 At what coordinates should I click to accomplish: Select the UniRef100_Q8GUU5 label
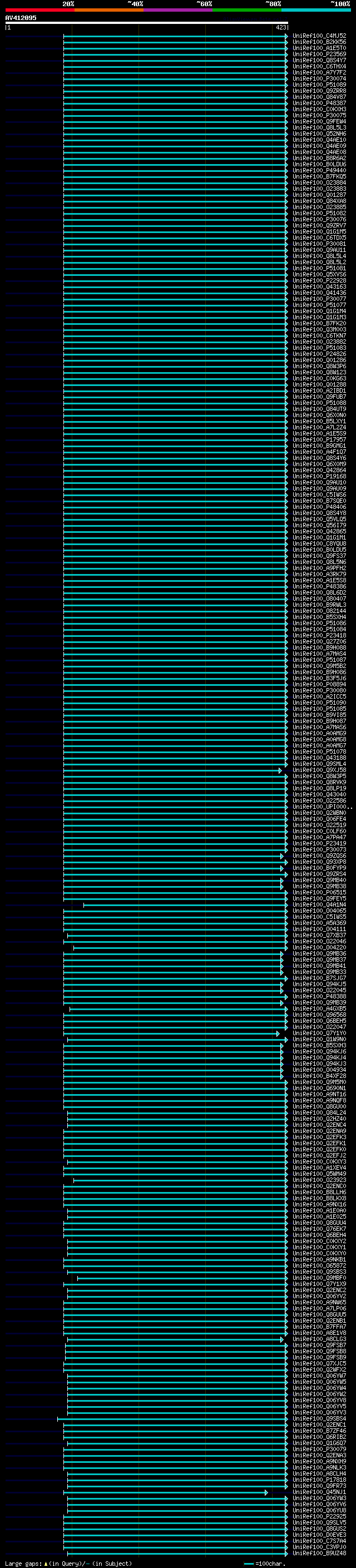[319, 1315]
